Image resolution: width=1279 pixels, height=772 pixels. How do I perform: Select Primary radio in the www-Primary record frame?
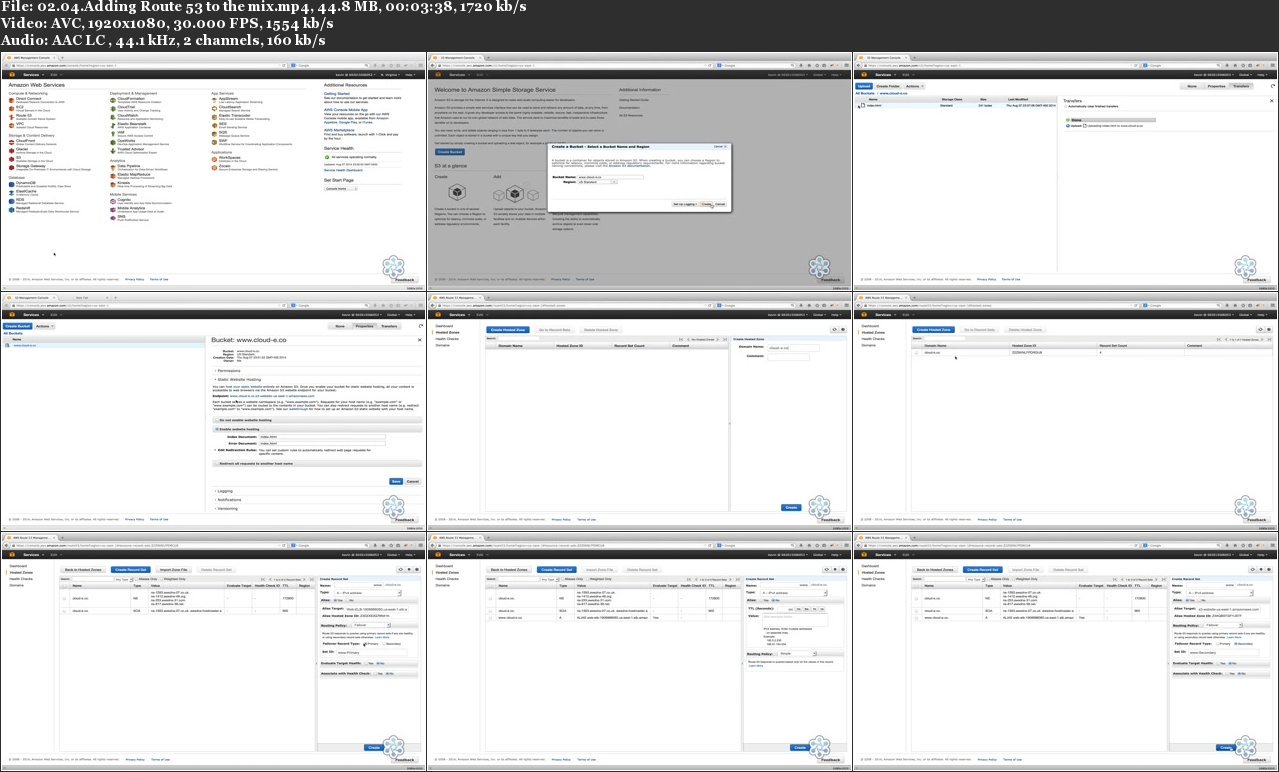pos(365,644)
